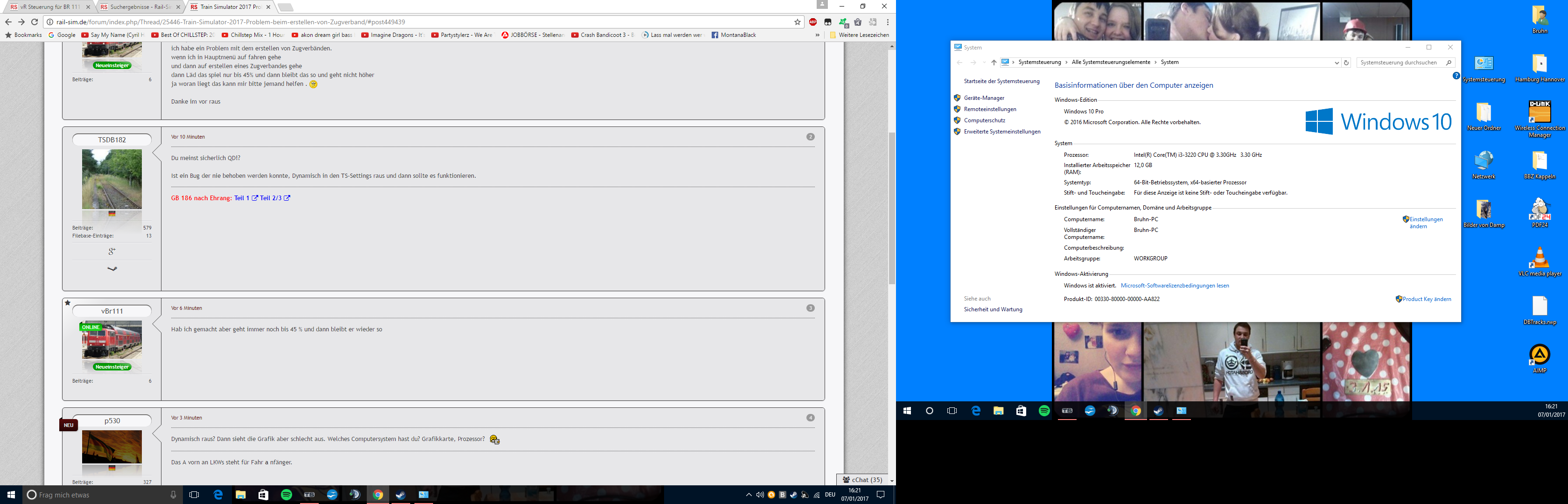Viewport: 1568px width, 504px height.
Task: Expand overflow bookmarks chevron
Action: point(817,35)
